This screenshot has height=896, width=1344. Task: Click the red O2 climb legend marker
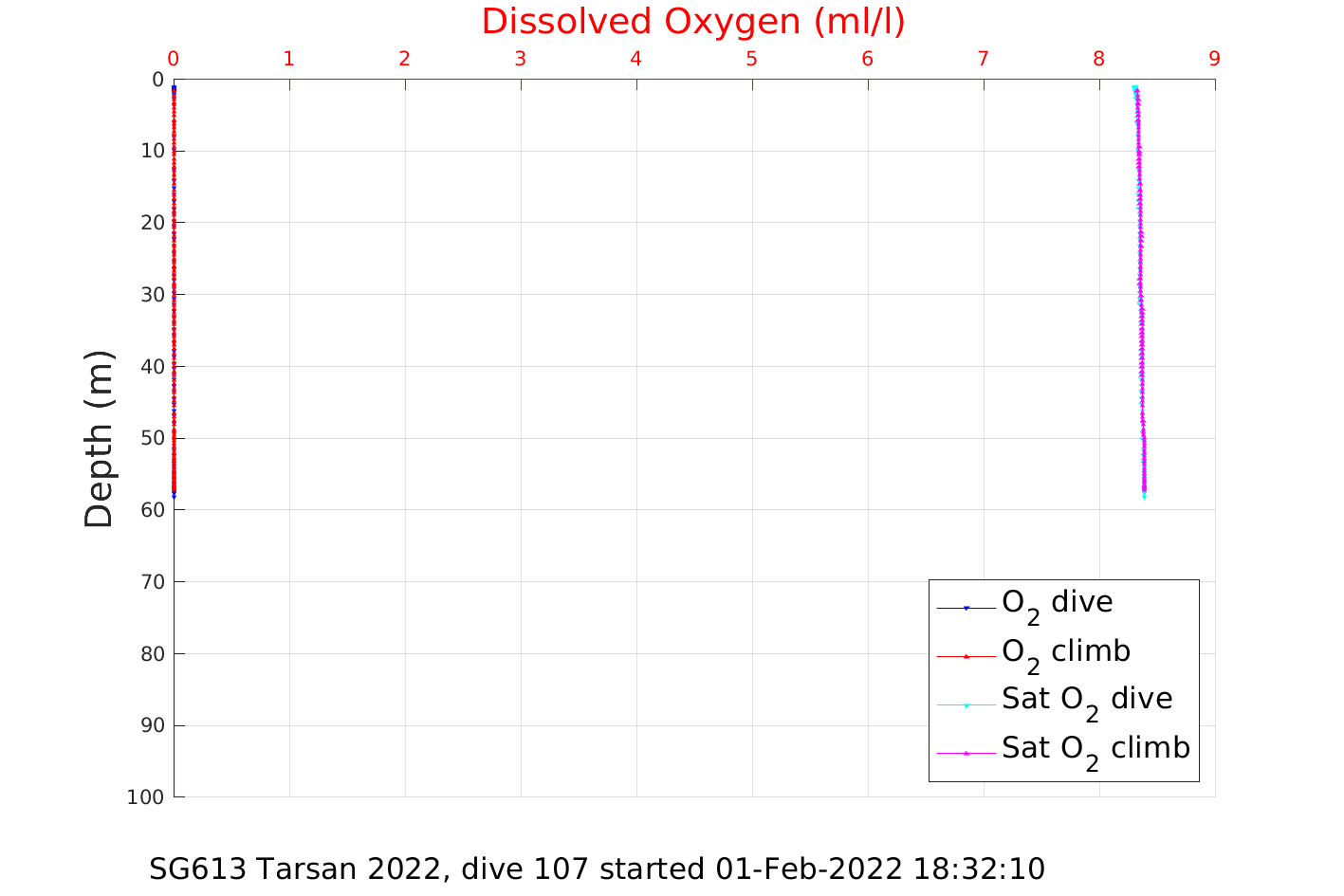coord(967,656)
